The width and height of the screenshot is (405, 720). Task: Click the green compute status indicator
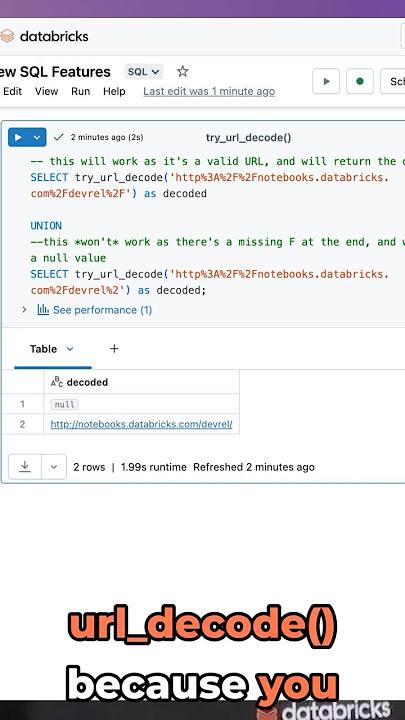[x=360, y=81]
